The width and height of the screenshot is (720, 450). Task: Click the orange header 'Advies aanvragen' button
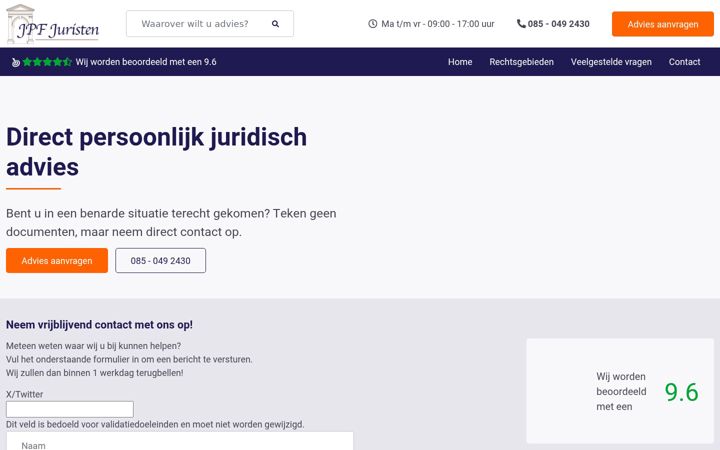[x=663, y=24]
